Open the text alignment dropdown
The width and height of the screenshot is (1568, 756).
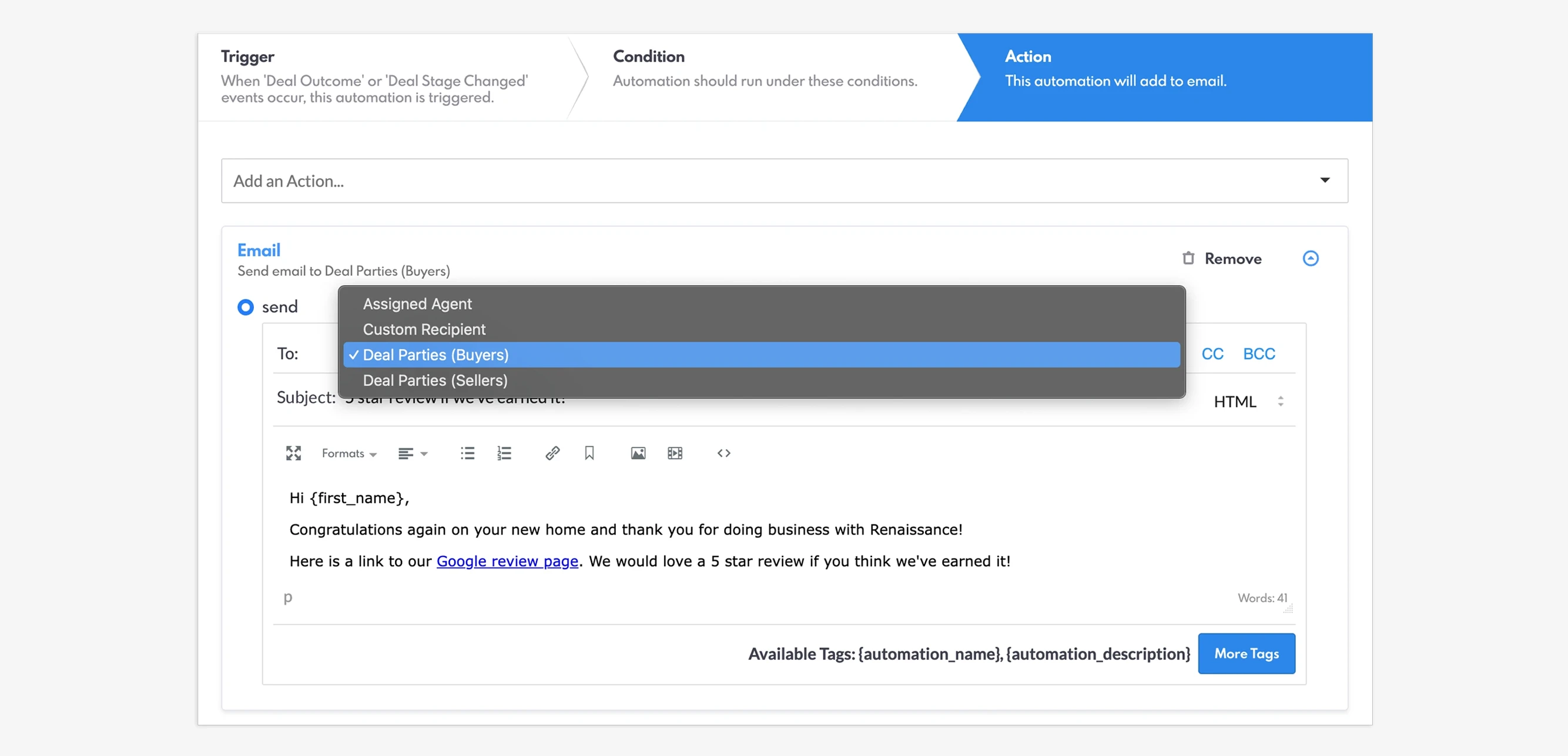coord(413,453)
